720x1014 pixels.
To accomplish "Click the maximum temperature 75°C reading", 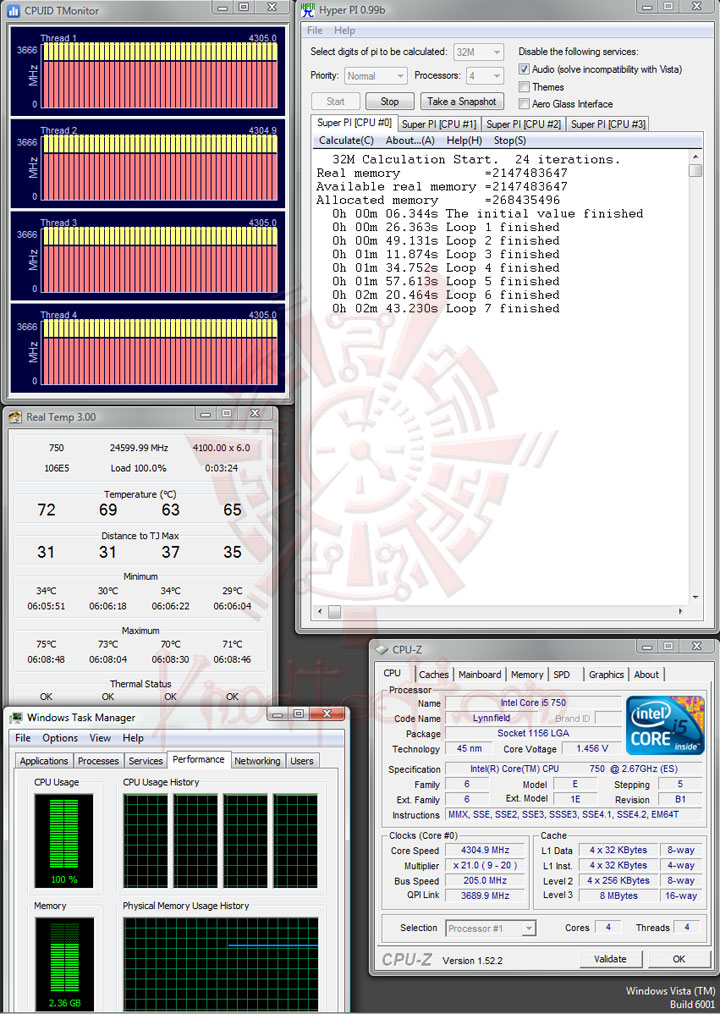I will pyautogui.click(x=46, y=644).
